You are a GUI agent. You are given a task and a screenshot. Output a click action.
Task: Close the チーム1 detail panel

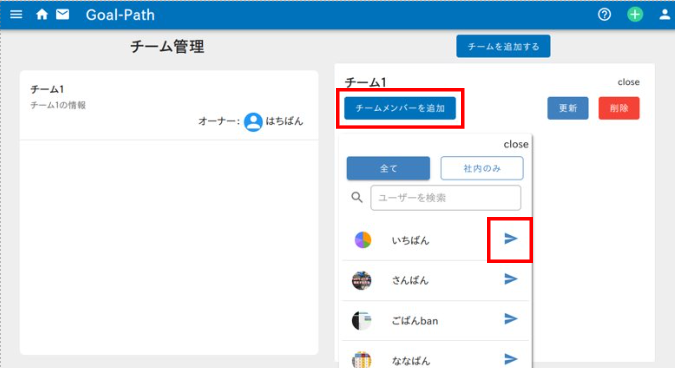pyautogui.click(x=629, y=82)
